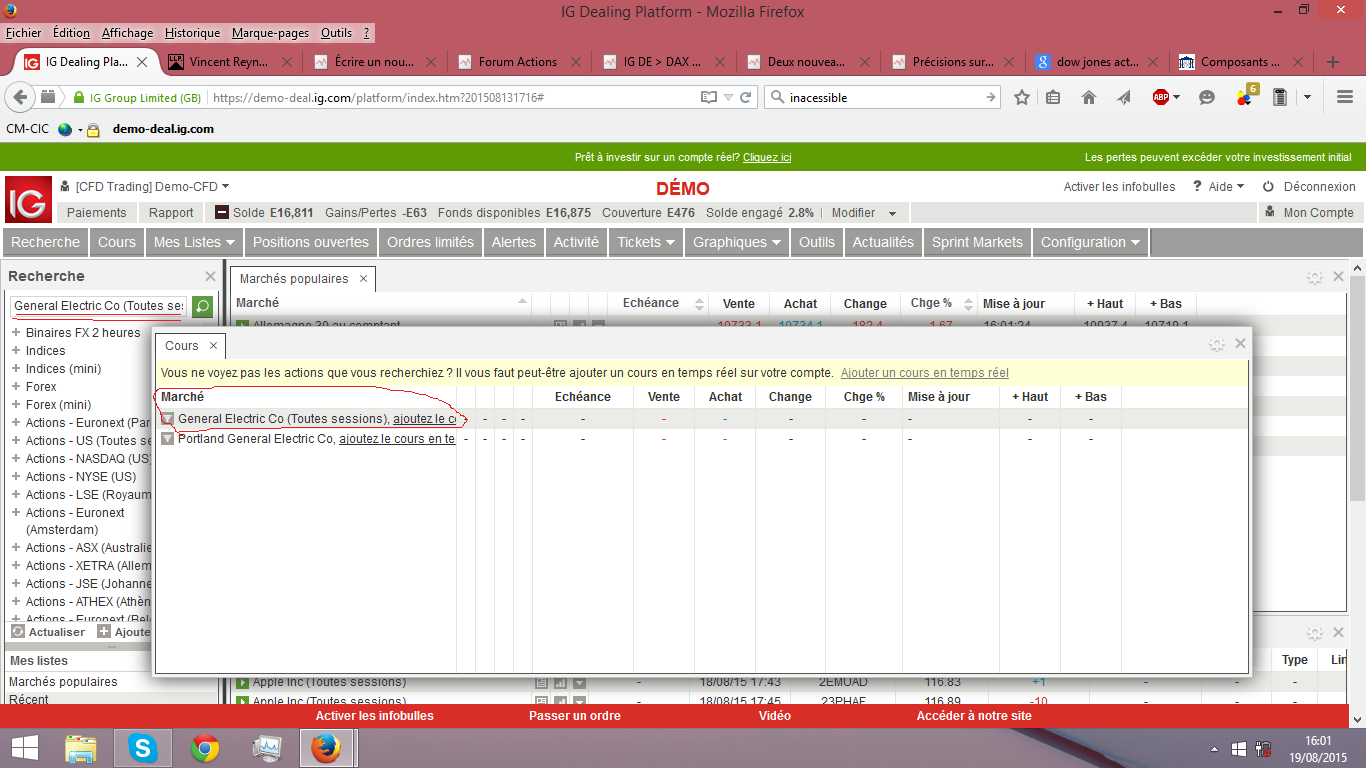Select Marchés populaires in Mes listes
Image resolution: width=1366 pixels, height=768 pixels.
63,682
